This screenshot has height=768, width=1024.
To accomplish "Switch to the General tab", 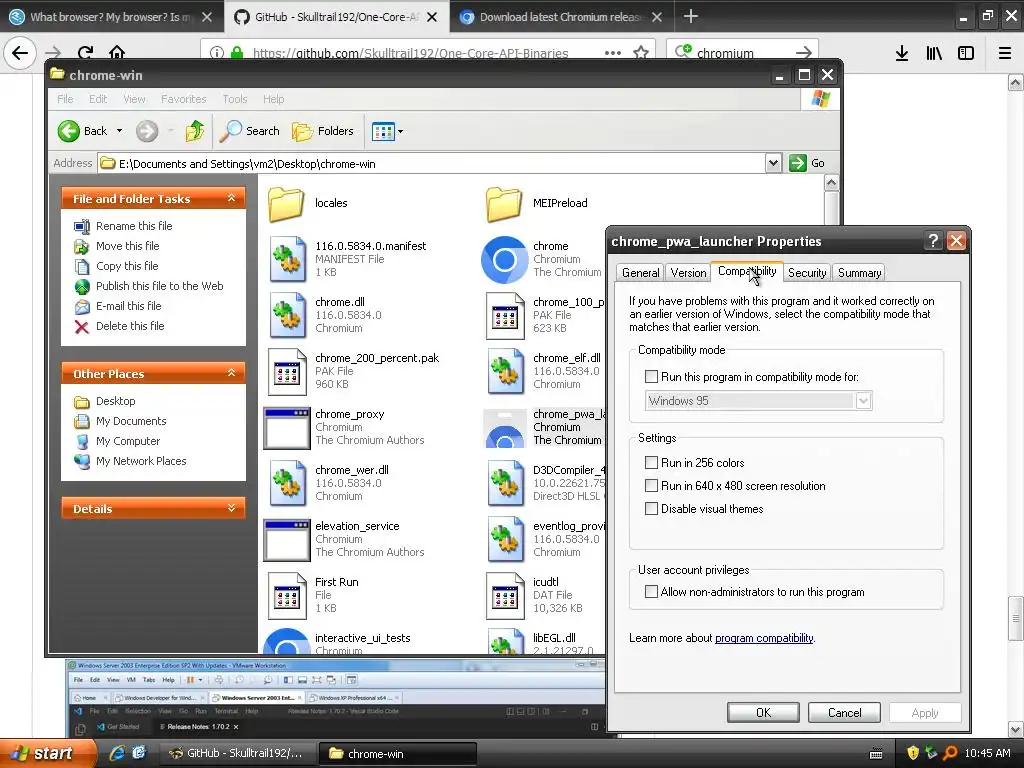I will (640, 273).
